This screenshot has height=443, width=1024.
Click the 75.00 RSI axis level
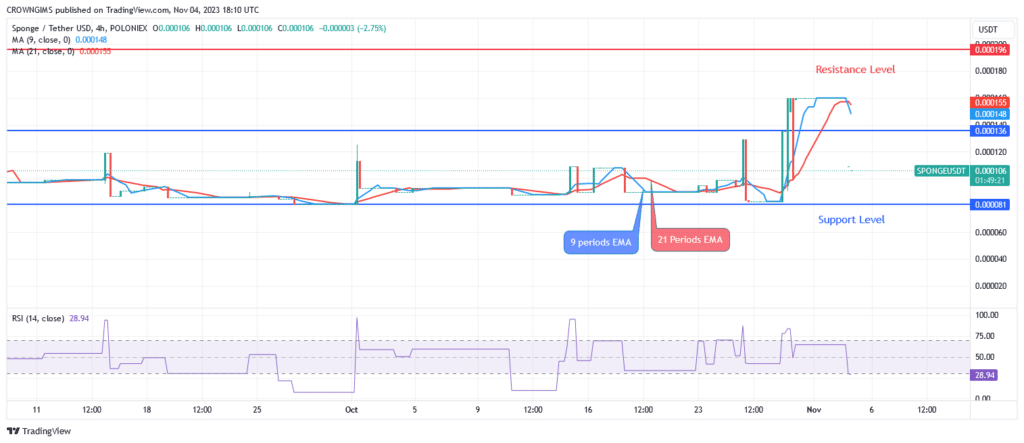(x=985, y=336)
